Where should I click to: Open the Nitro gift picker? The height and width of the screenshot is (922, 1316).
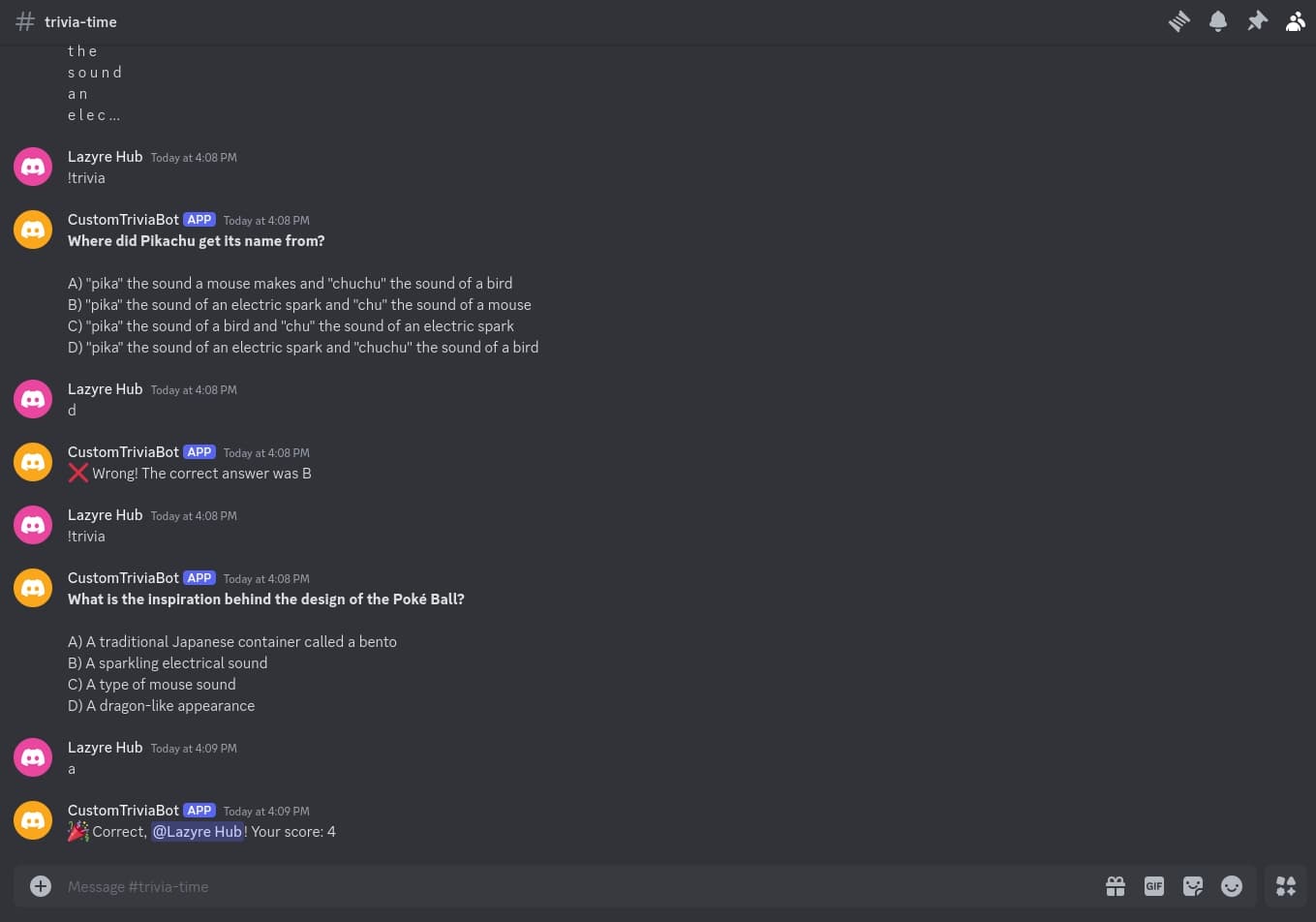click(1116, 886)
